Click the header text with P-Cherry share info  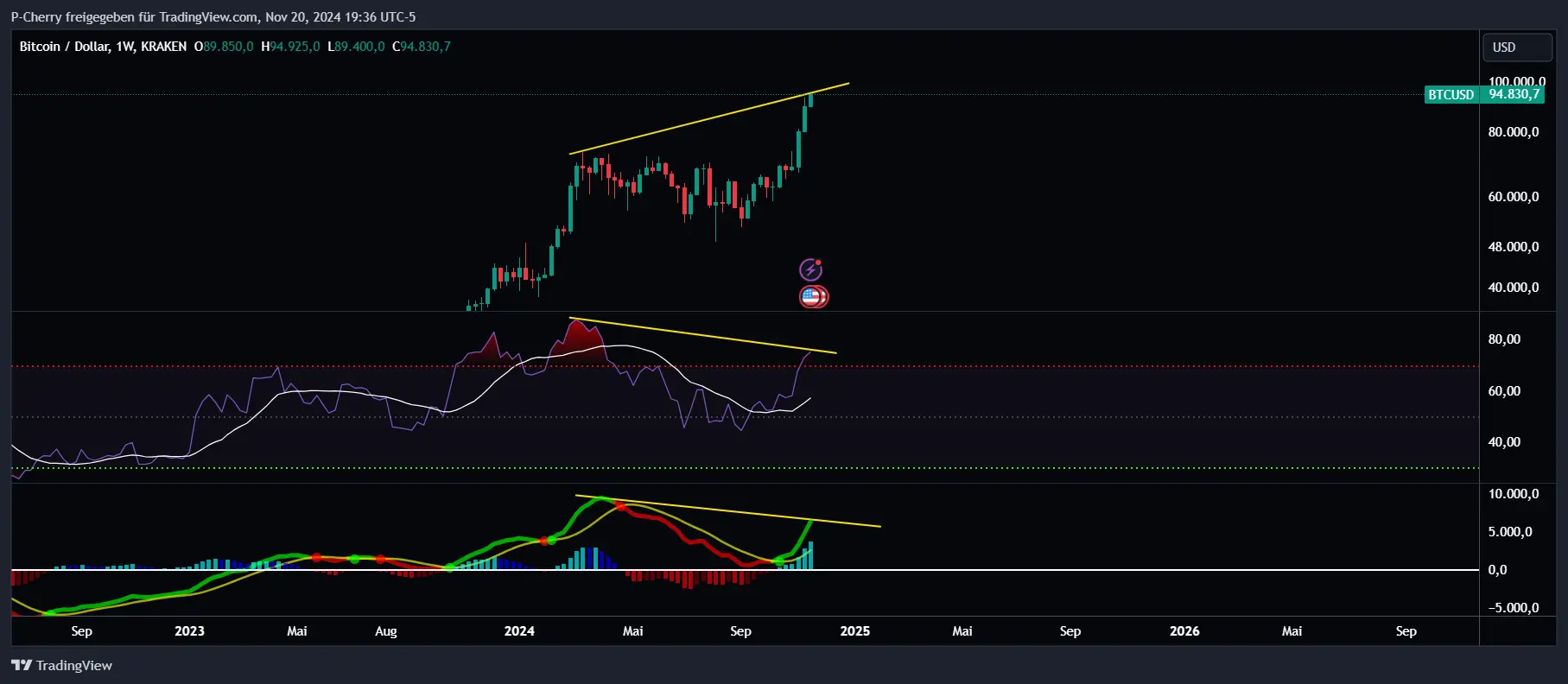[213, 16]
